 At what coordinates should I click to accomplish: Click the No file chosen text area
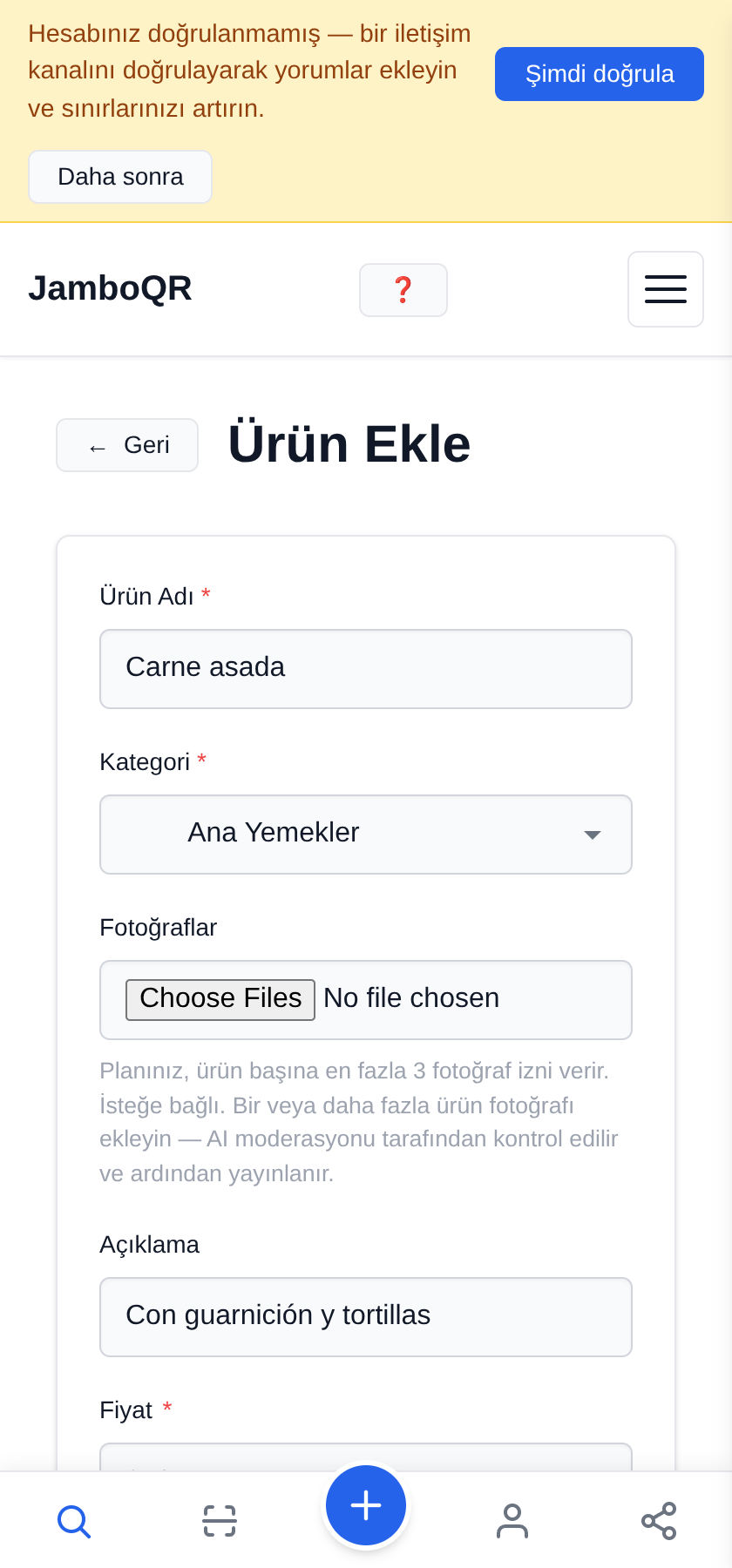(411, 998)
